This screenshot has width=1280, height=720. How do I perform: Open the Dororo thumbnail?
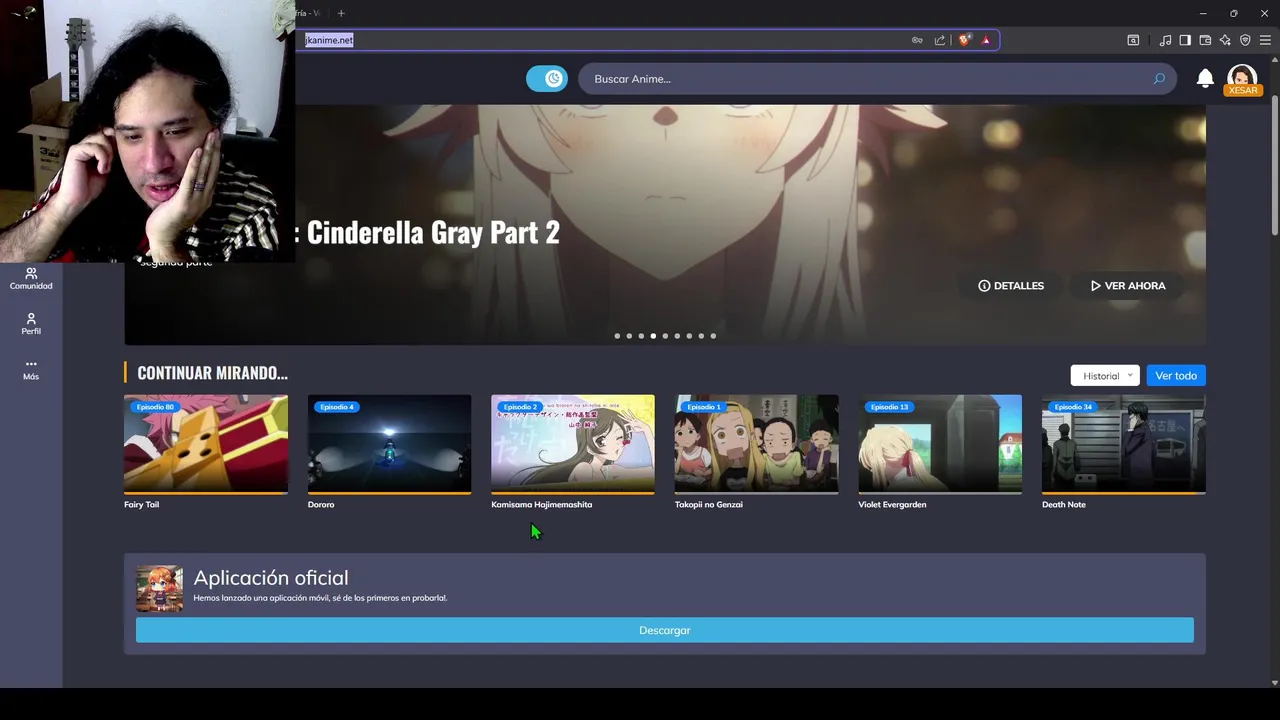(x=389, y=444)
